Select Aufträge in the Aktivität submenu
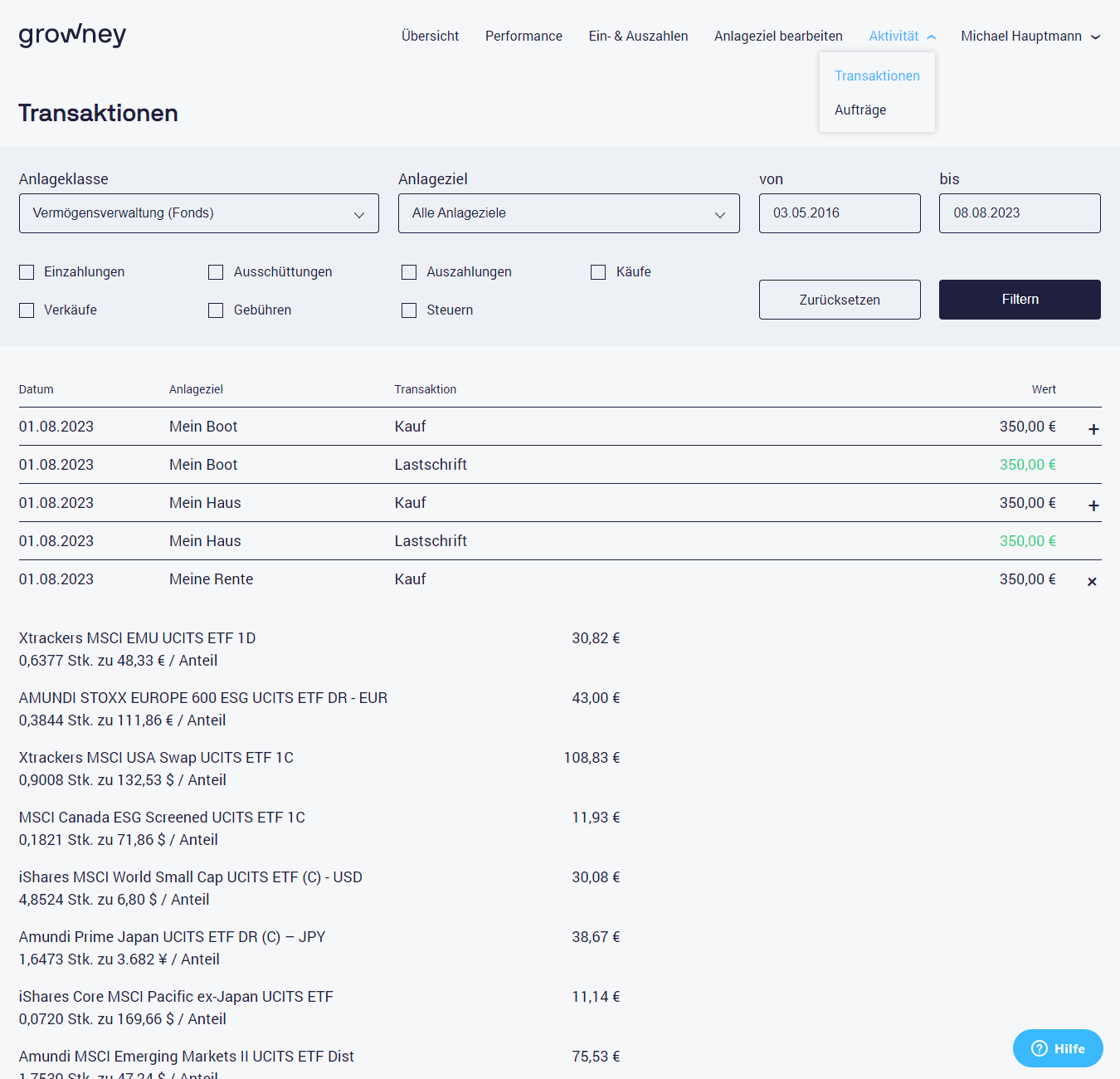 point(860,110)
